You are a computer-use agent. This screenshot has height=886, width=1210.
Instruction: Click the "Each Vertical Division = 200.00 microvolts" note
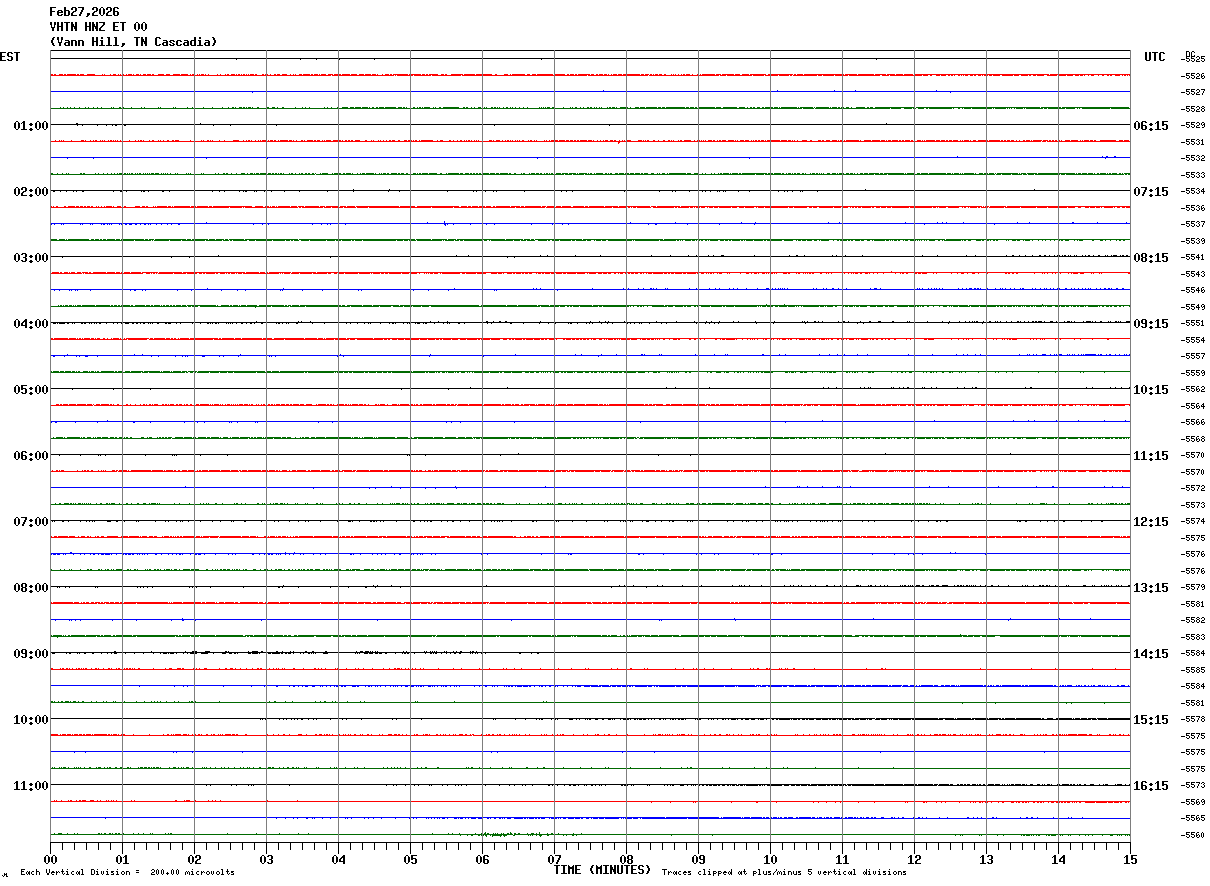[127, 873]
